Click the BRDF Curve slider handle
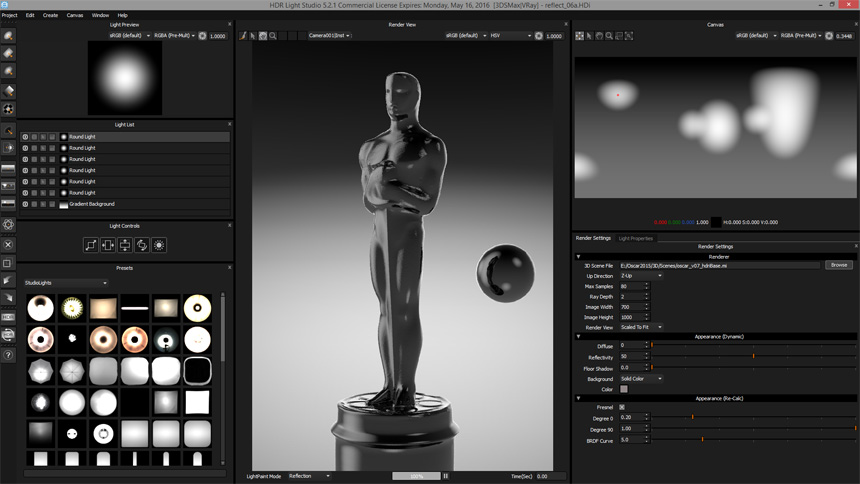Screen dimensions: 860x484 [x=703, y=440]
